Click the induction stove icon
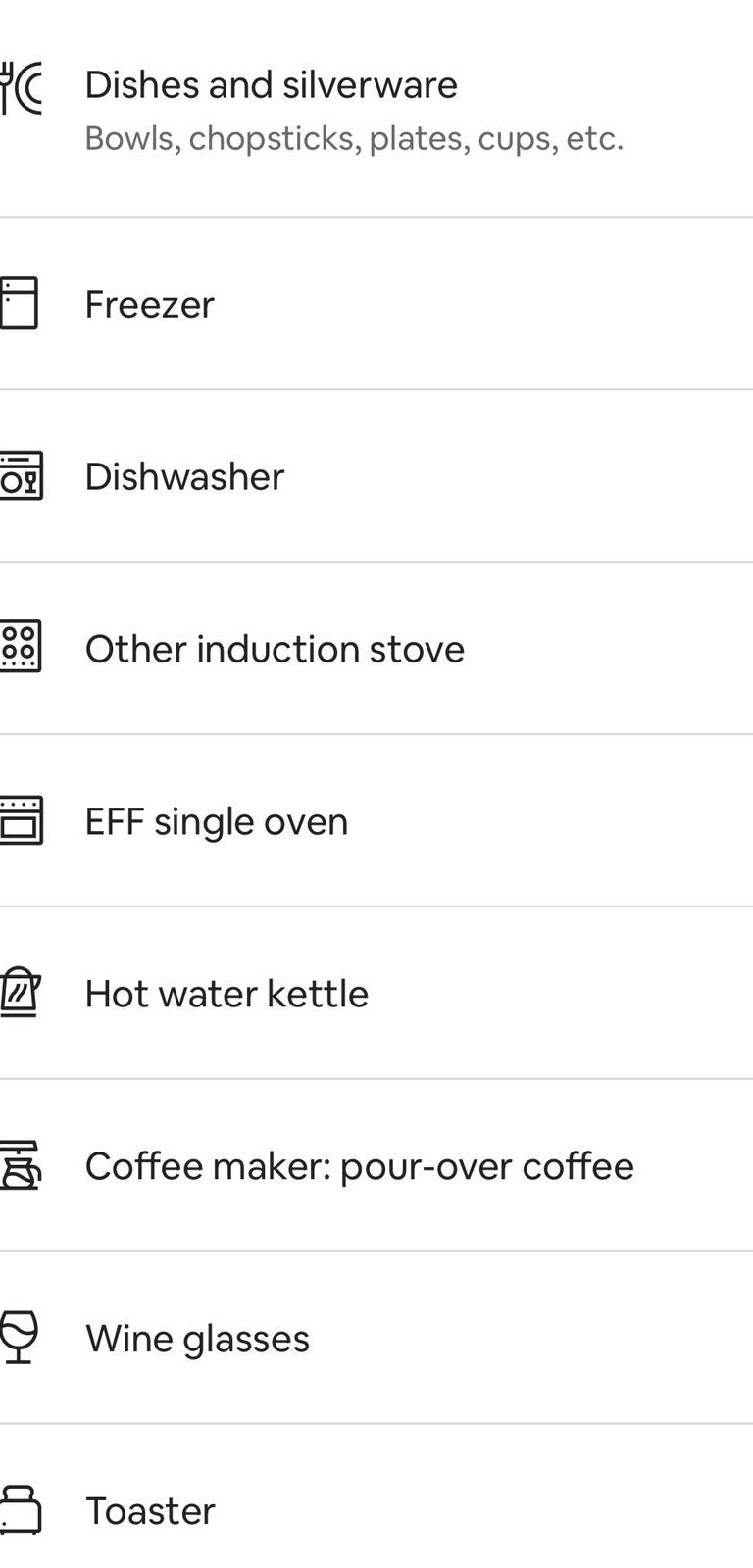The height and width of the screenshot is (1568, 753). [20, 647]
